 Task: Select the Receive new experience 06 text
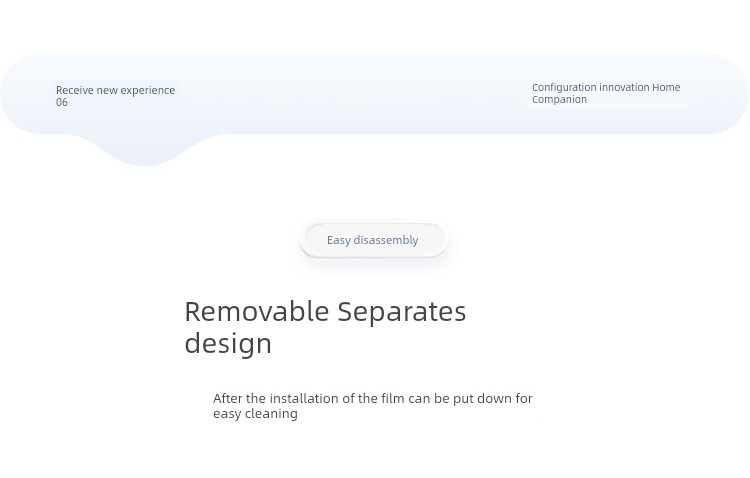pyautogui.click(x=115, y=96)
